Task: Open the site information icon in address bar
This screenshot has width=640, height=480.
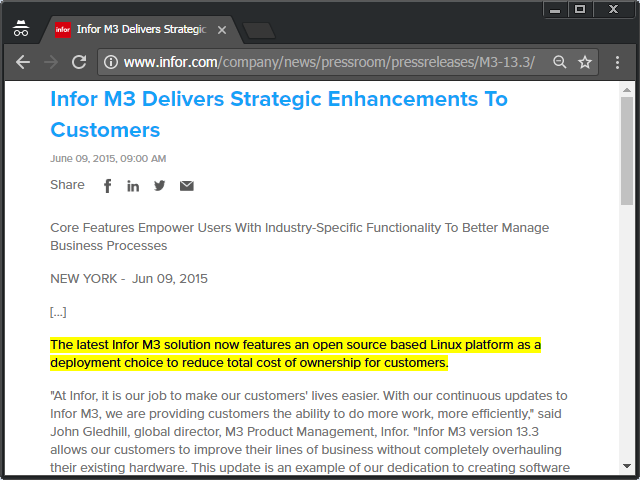Action: [111, 62]
